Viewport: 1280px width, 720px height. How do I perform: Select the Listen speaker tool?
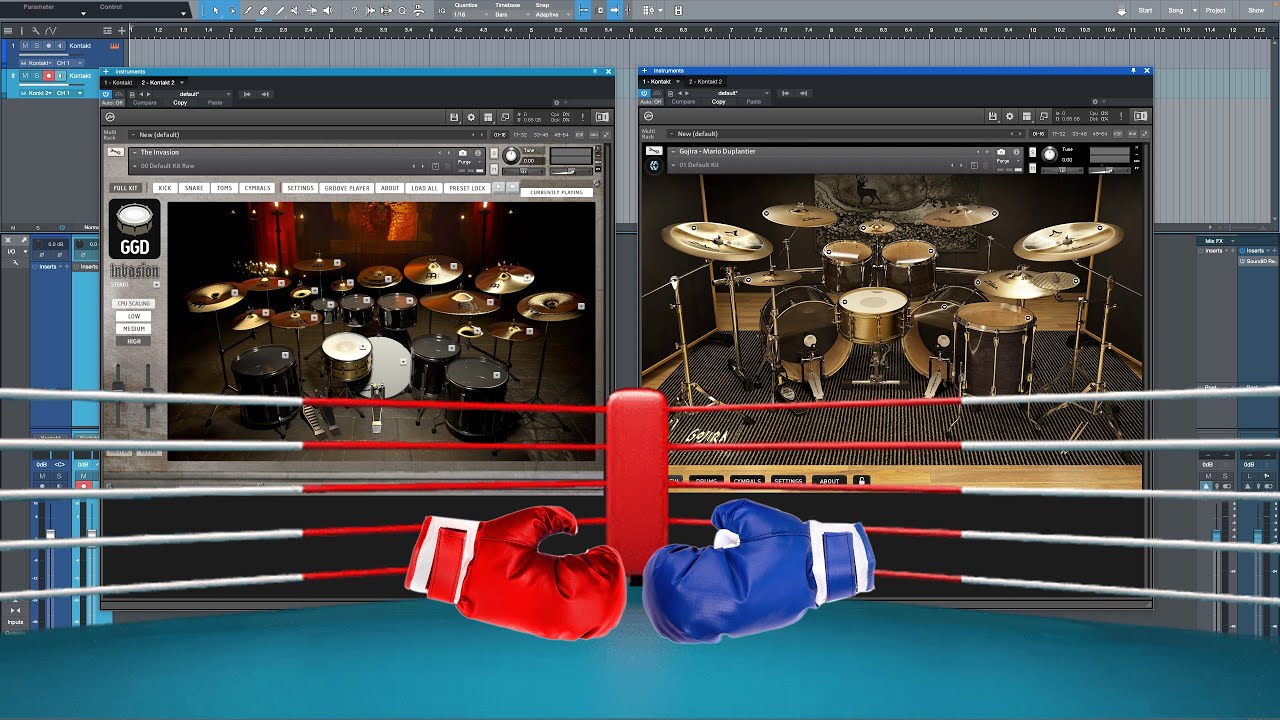pos(328,10)
